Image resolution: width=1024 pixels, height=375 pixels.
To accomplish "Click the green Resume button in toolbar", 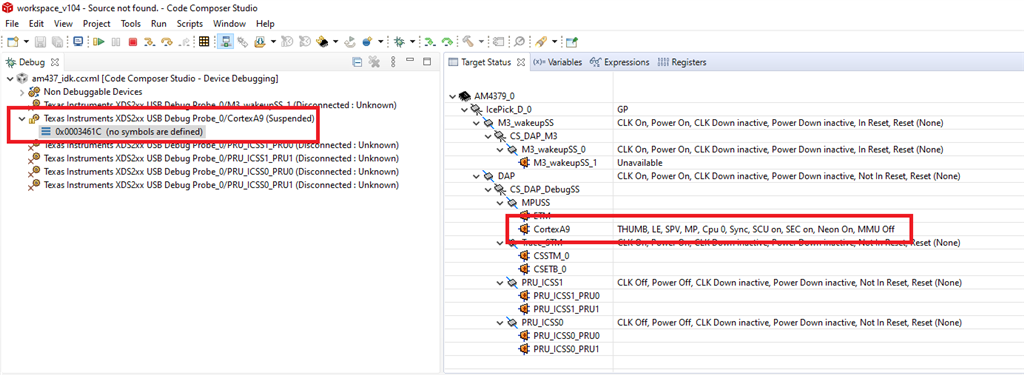I will [x=99, y=41].
